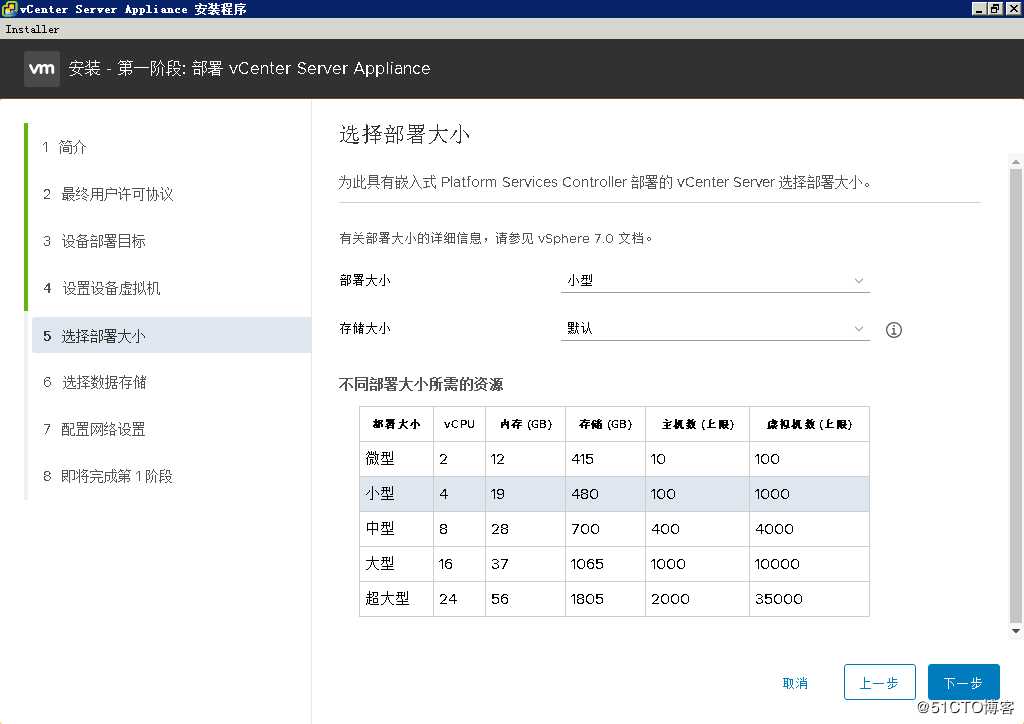Go to step 4 设置设备虚拟机
This screenshot has width=1024, height=724.
pyautogui.click(x=102, y=288)
